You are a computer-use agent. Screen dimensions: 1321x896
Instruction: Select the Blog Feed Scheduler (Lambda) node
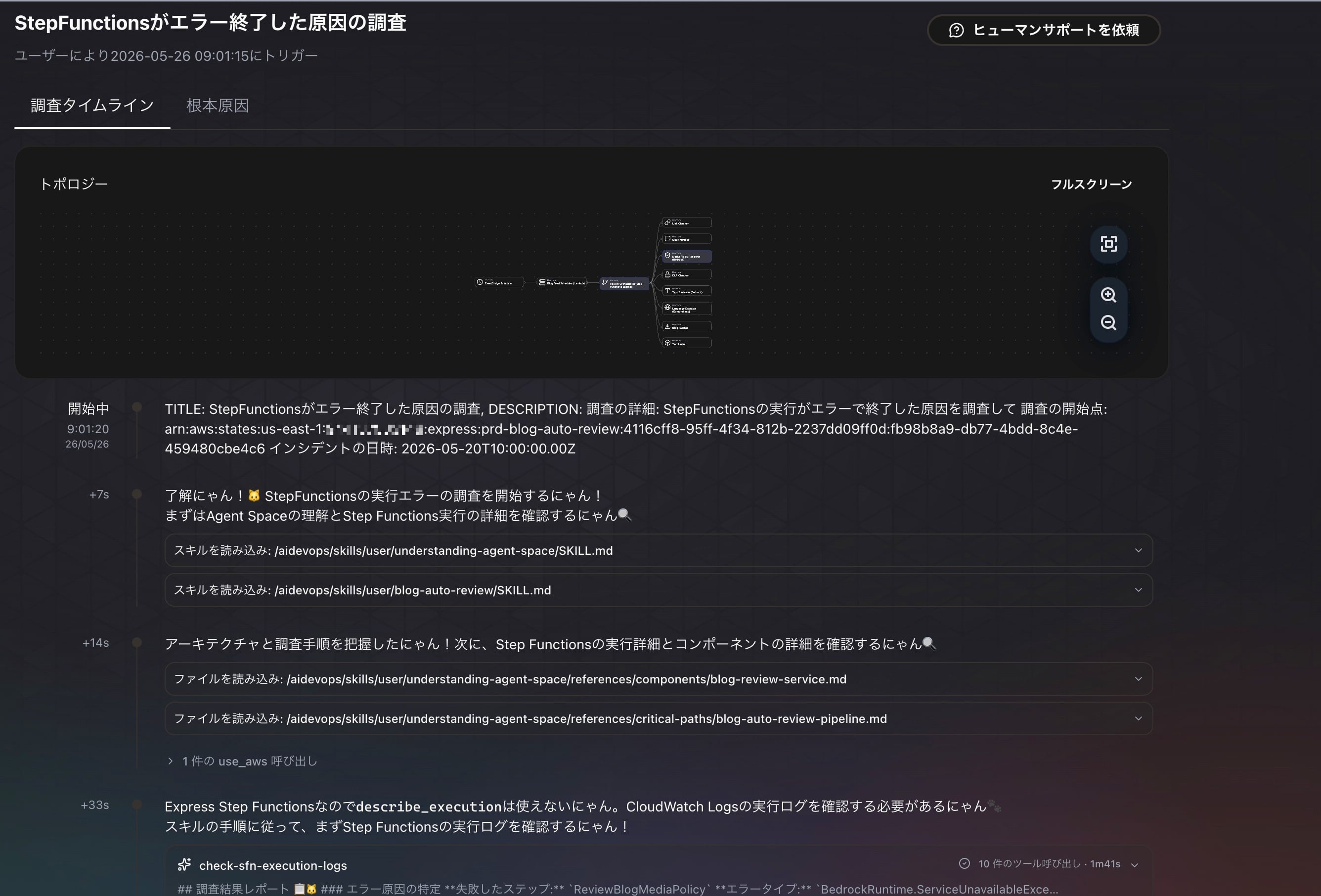point(562,282)
